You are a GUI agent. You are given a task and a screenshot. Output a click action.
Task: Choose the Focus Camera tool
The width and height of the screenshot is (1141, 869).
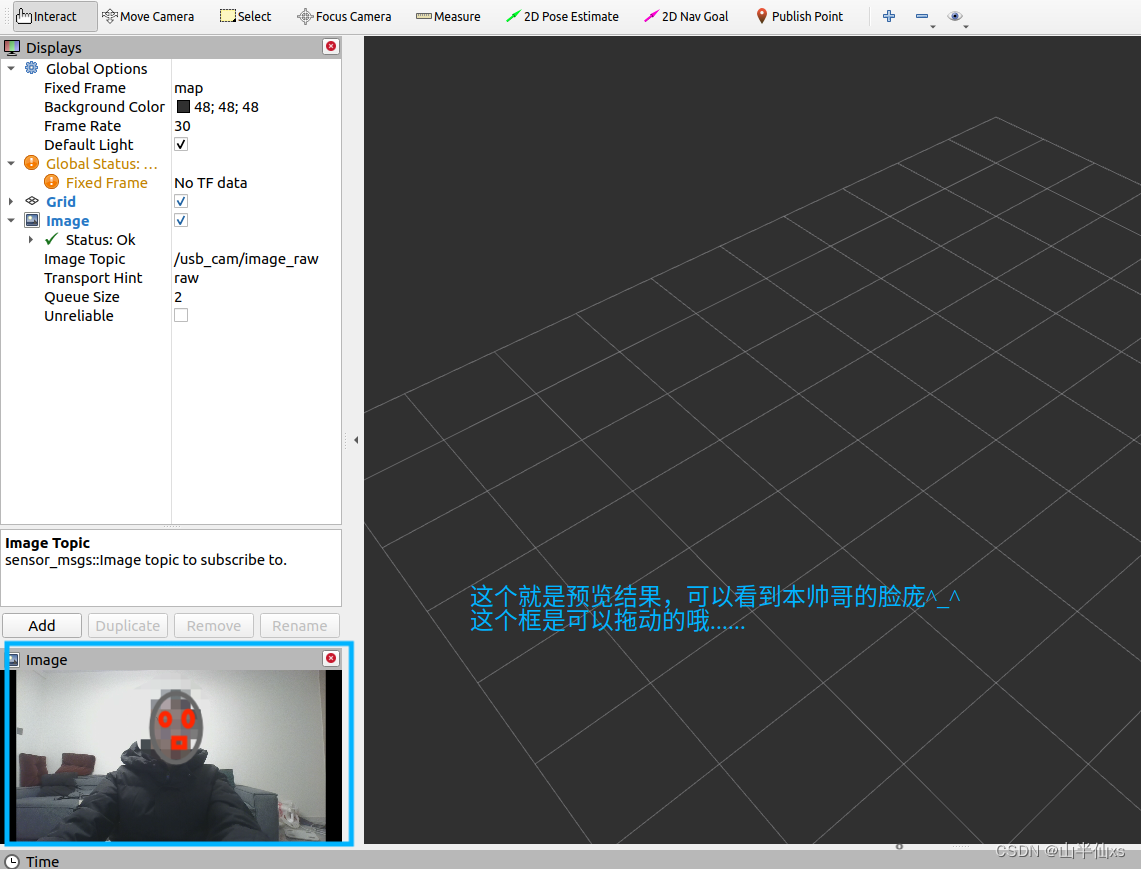344,16
